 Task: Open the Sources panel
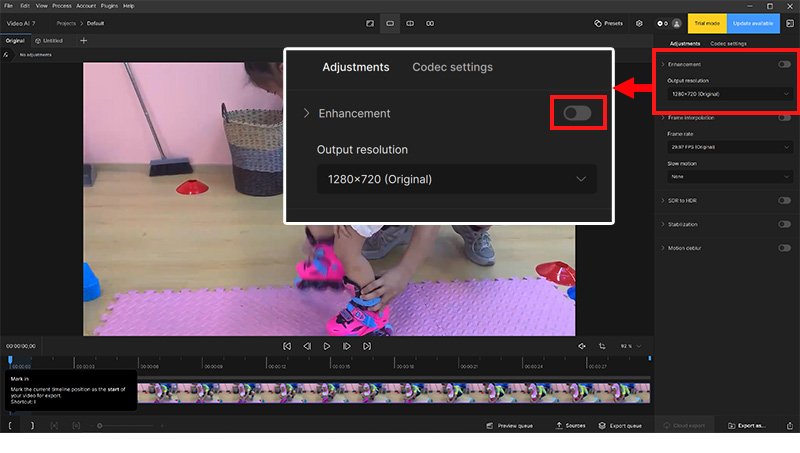tap(570, 425)
